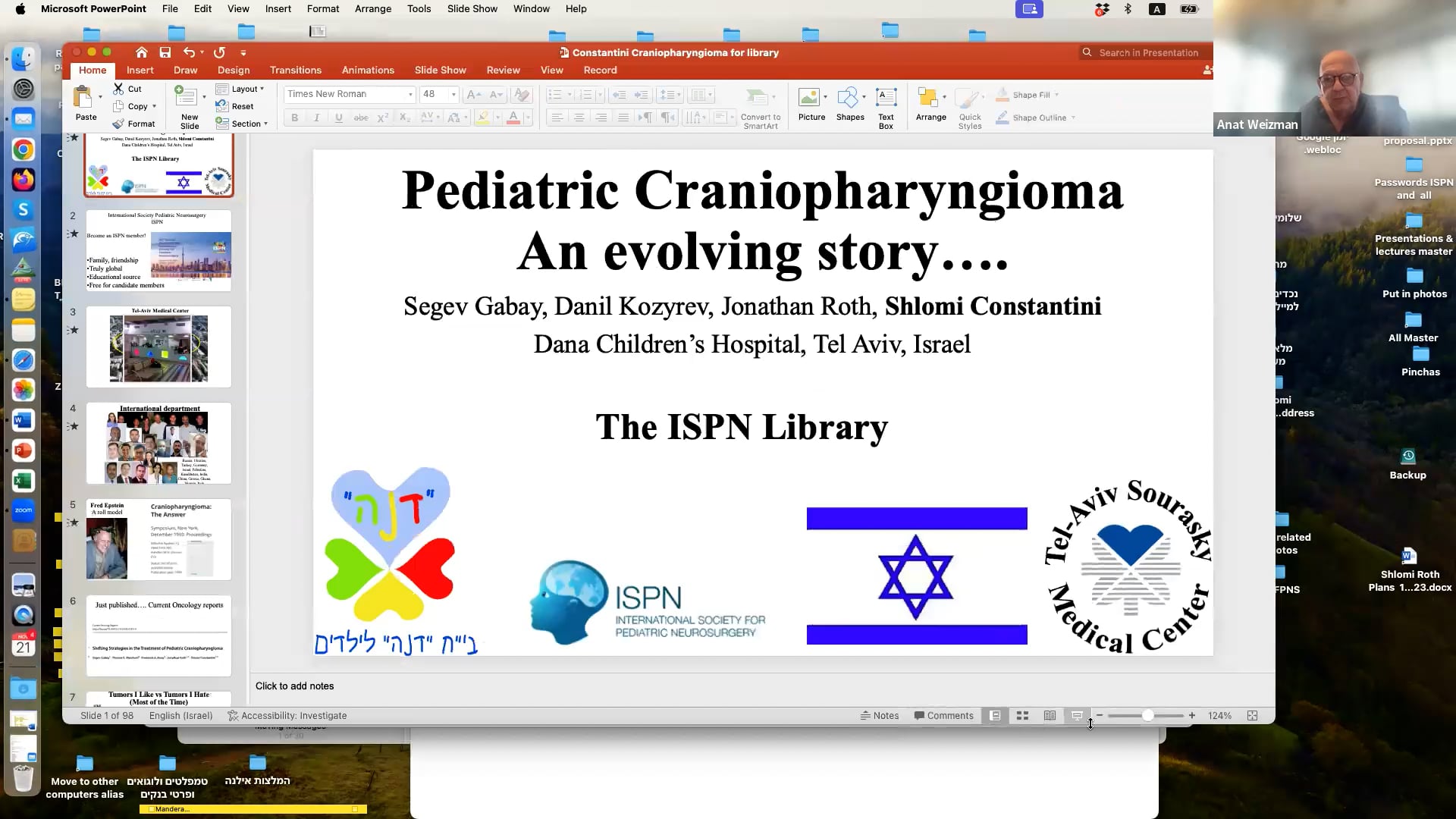Image resolution: width=1456 pixels, height=819 pixels.
Task: Switch to the Insert ribbon tab
Action: click(140, 70)
